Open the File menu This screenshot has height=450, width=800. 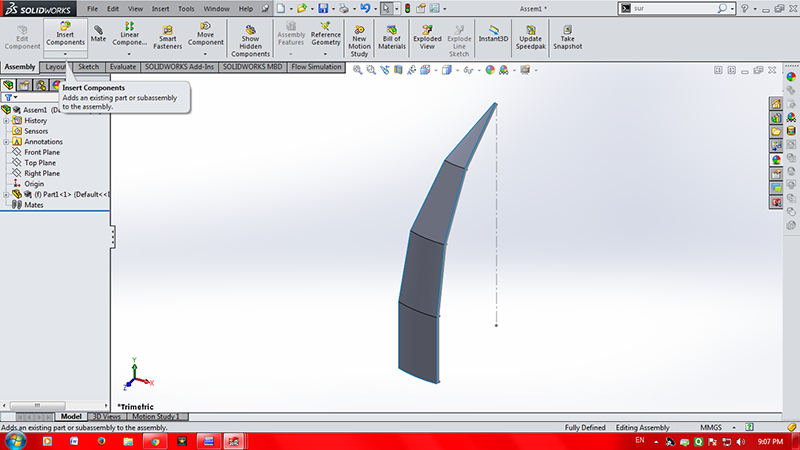point(92,9)
